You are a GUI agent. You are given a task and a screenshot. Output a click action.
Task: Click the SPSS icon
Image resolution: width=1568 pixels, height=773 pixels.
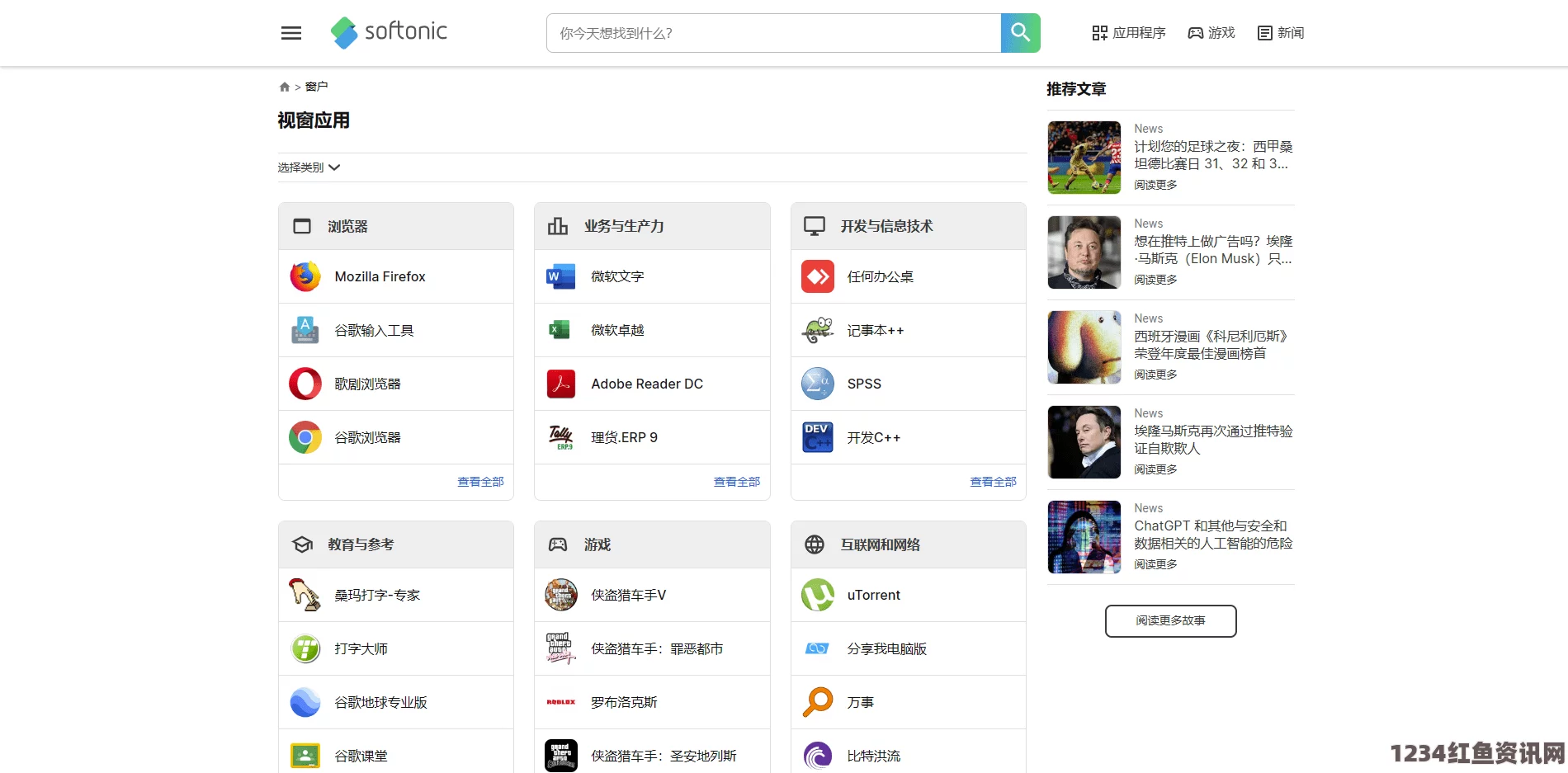click(x=818, y=384)
